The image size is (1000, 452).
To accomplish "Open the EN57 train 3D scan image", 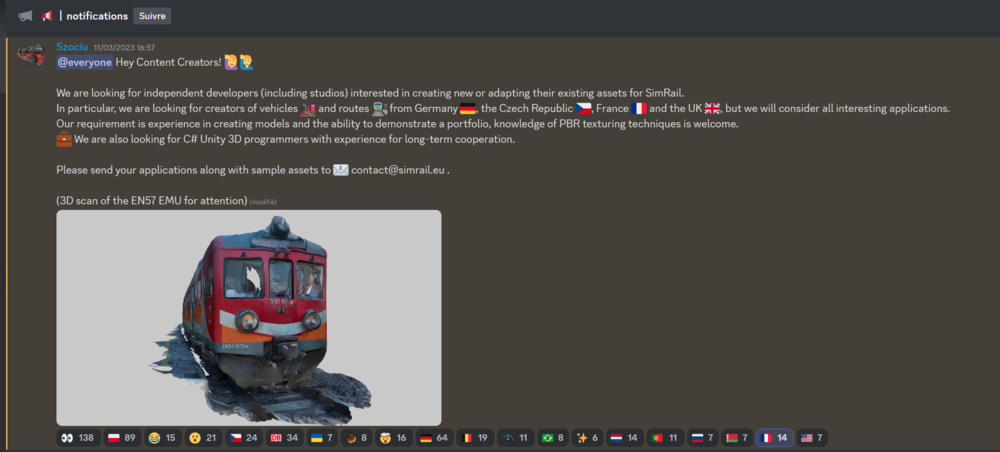I will 248,317.
